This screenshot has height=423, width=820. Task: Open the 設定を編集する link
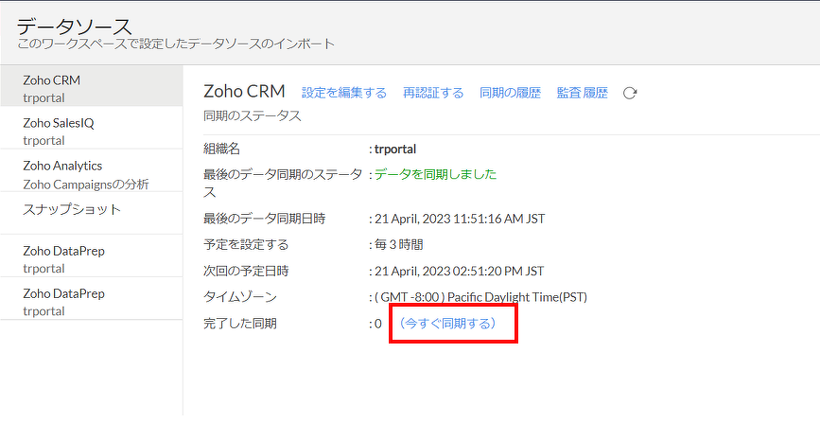344,93
